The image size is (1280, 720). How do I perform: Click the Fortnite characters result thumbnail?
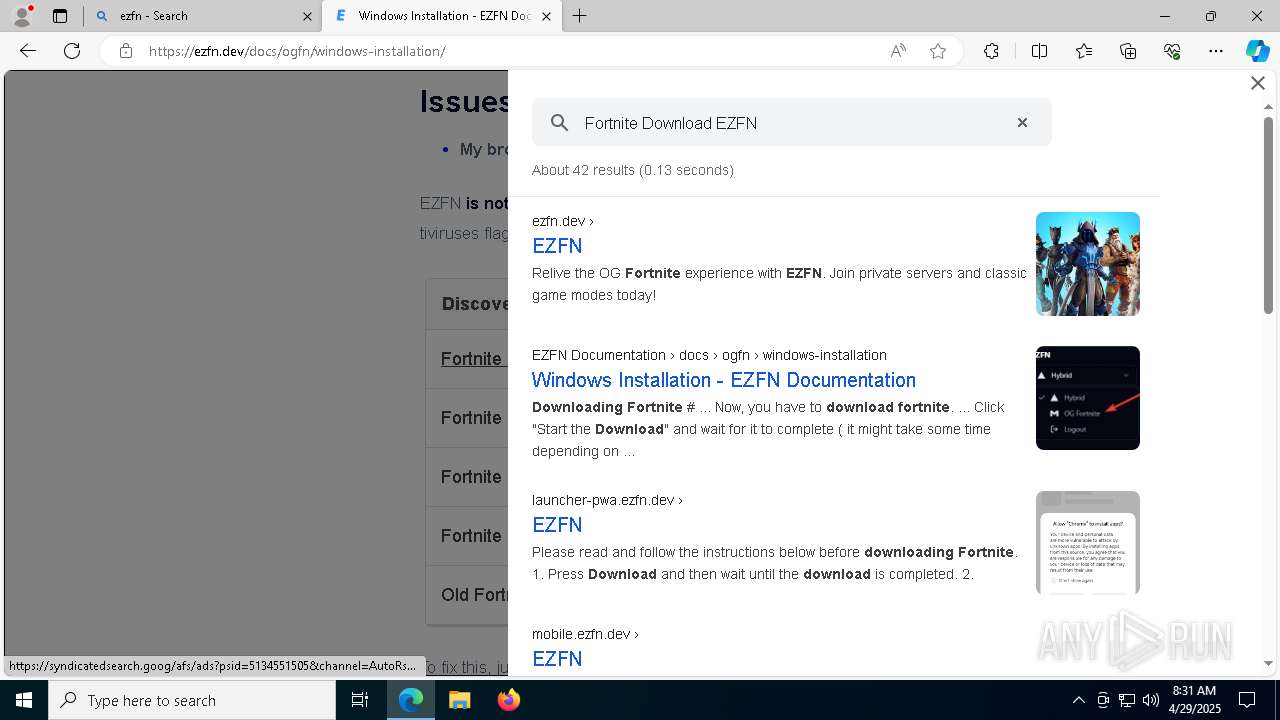1088,264
